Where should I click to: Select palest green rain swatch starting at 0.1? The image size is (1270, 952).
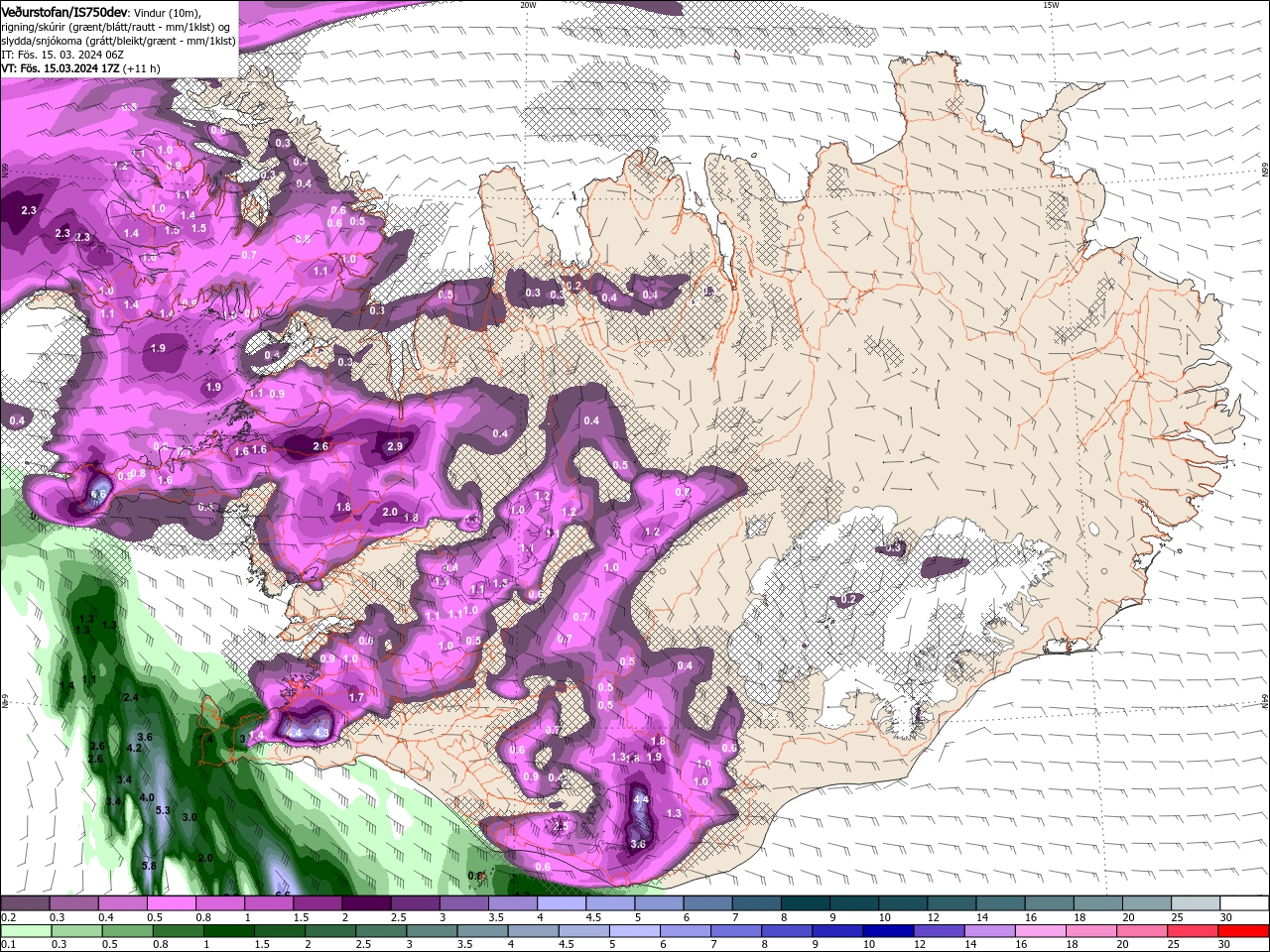pyautogui.click(x=25, y=932)
